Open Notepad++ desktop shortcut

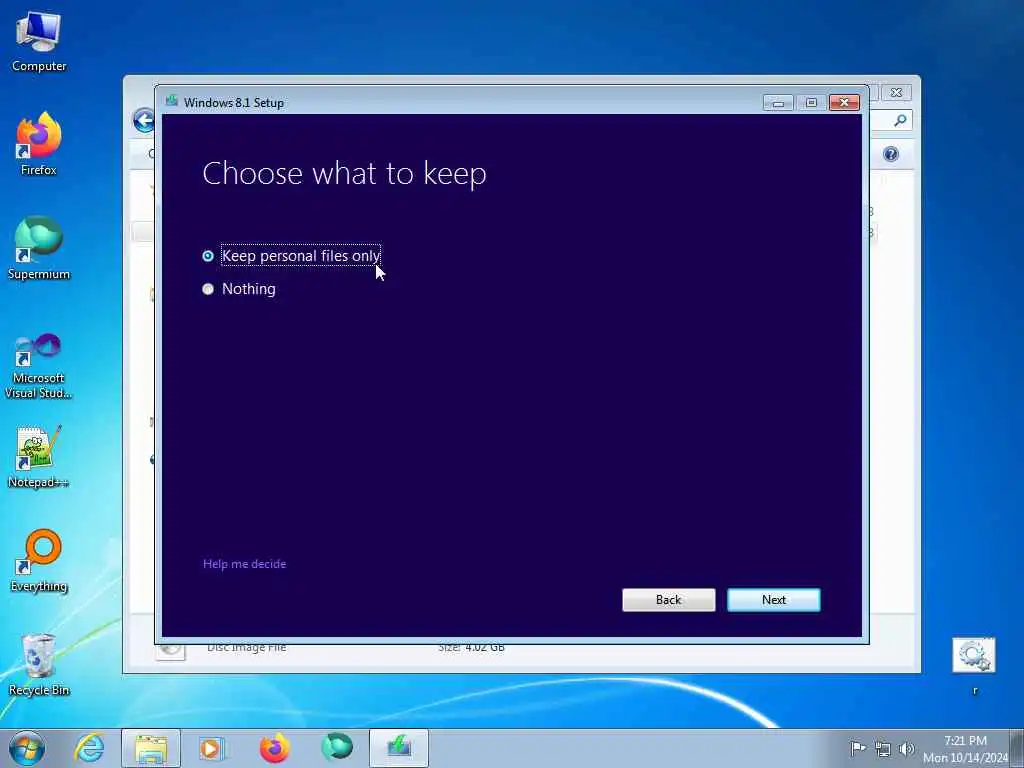[39, 457]
